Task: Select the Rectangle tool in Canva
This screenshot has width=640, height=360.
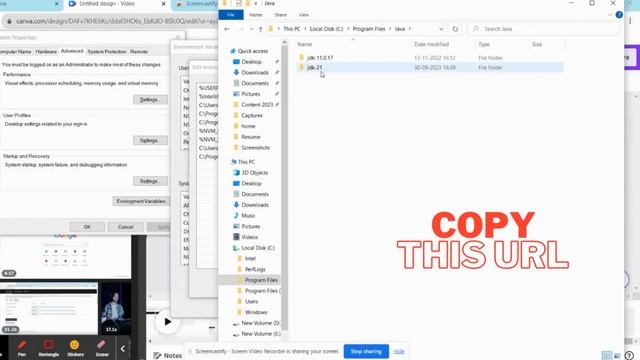Action: (49, 349)
